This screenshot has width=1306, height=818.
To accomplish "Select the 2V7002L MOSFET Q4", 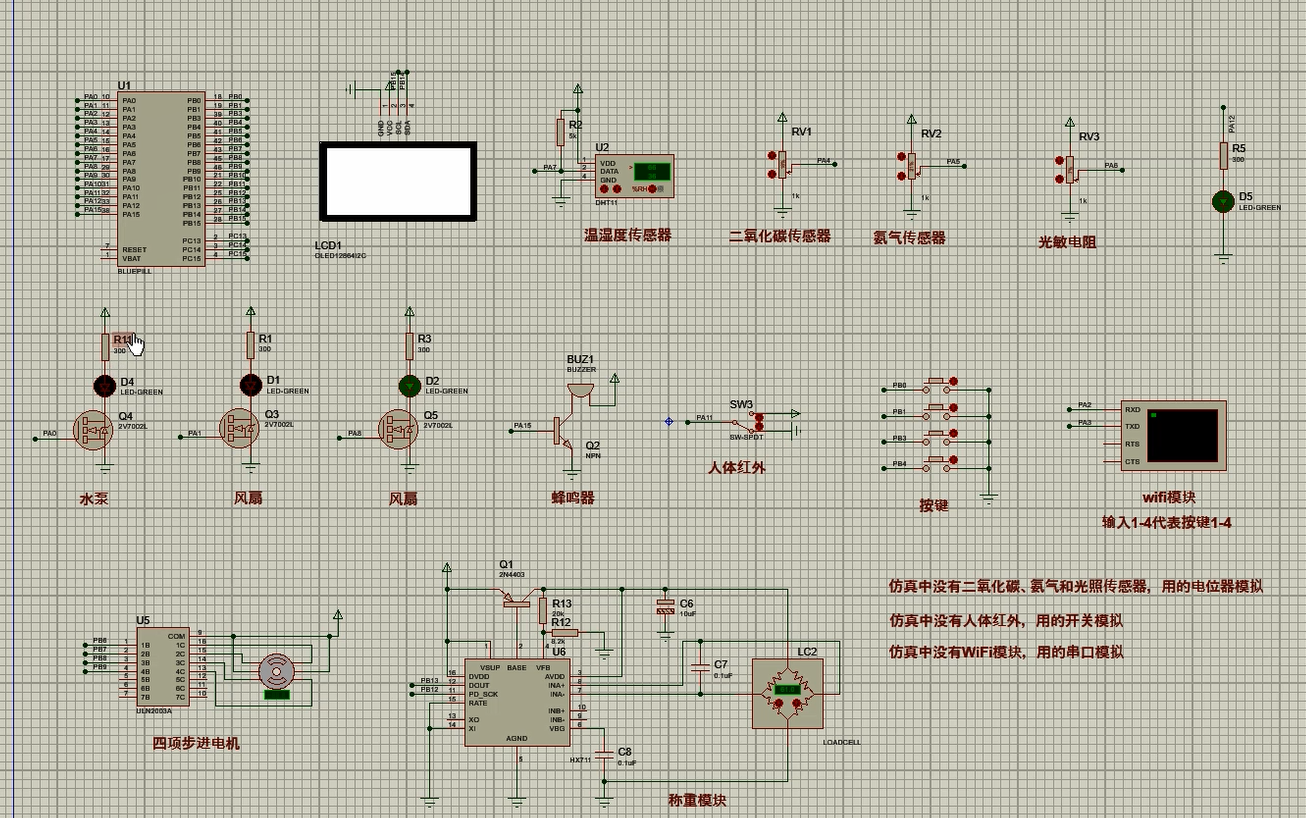I will click(x=95, y=430).
